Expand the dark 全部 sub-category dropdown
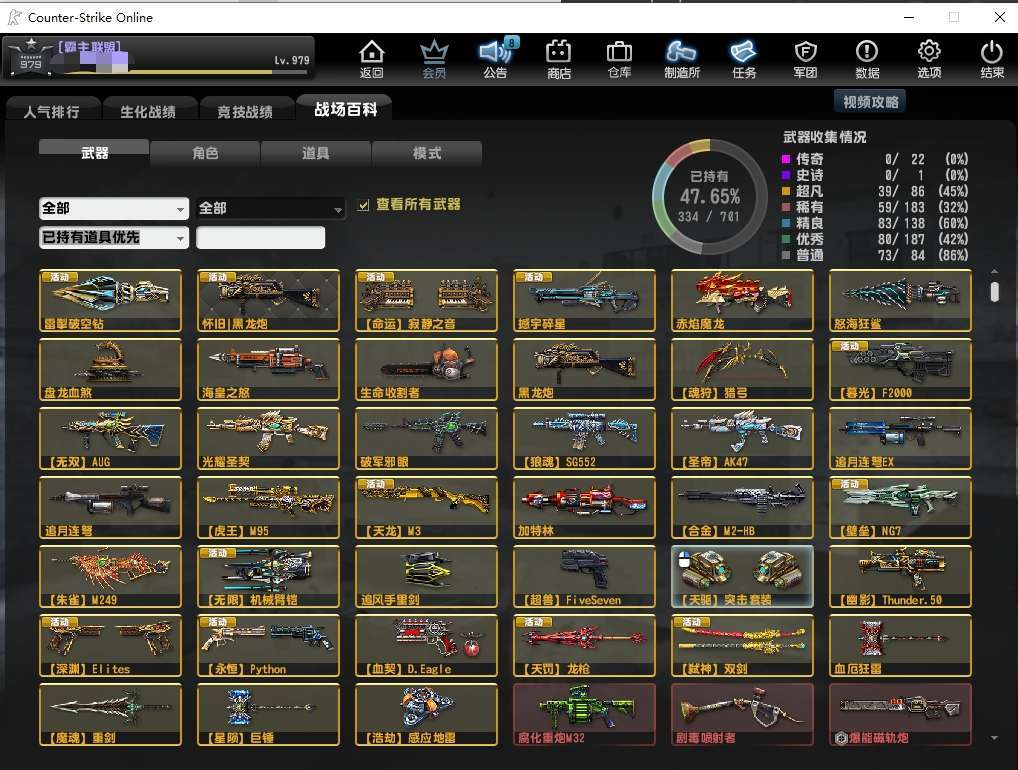This screenshot has height=770, width=1018. point(270,208)
